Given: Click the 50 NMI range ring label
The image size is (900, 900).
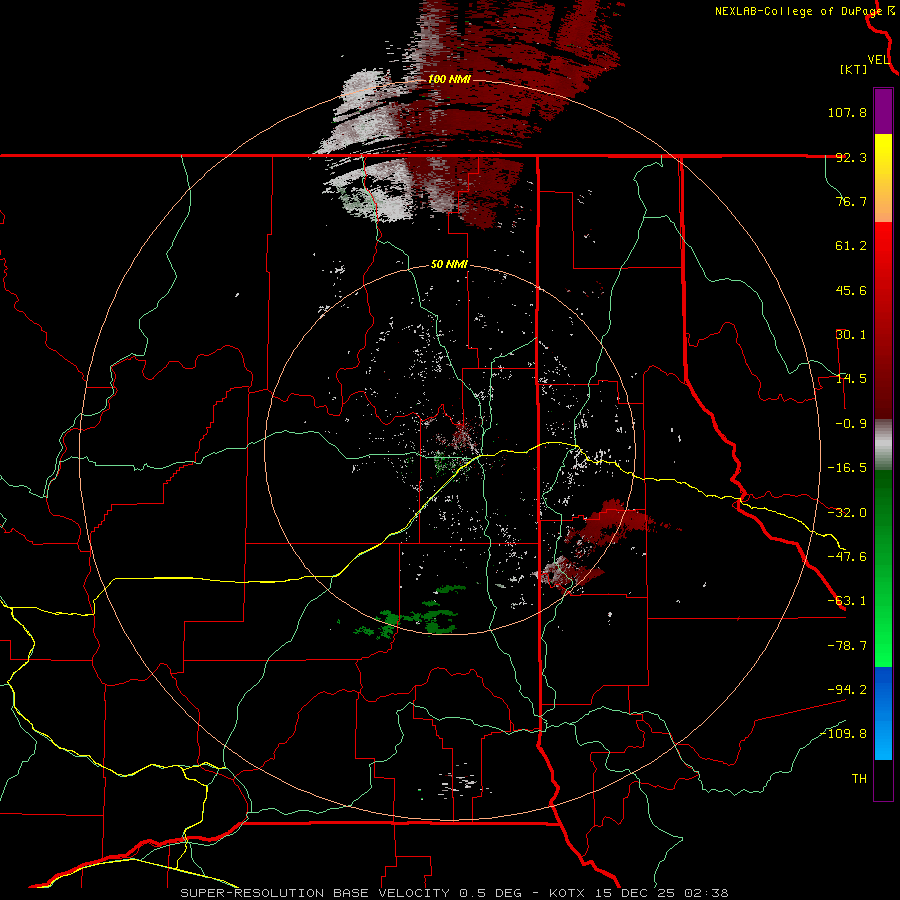Looking at the screenshot, I should (x=449, y=264).
